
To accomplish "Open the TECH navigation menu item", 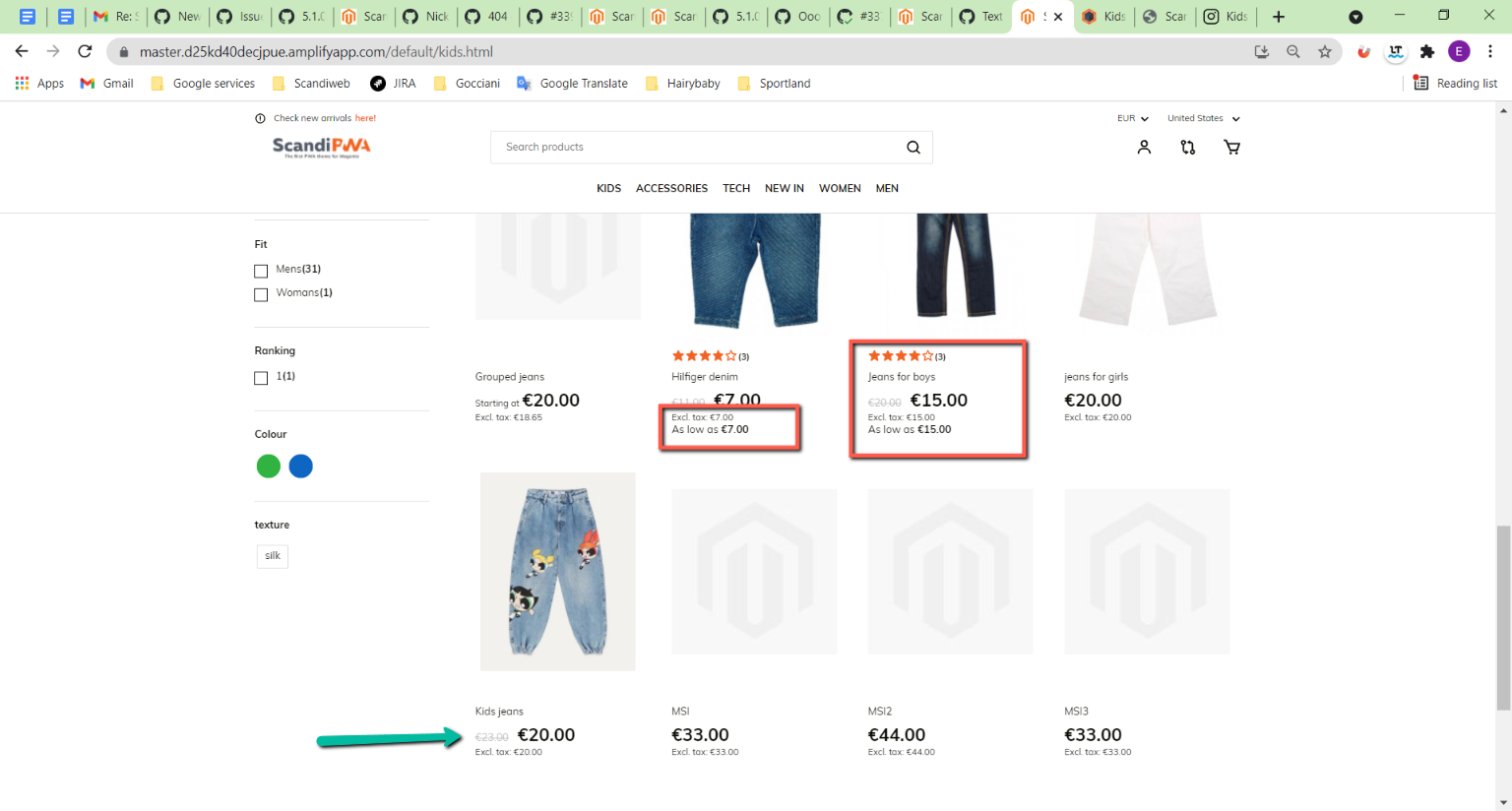I will click(736, 188).
